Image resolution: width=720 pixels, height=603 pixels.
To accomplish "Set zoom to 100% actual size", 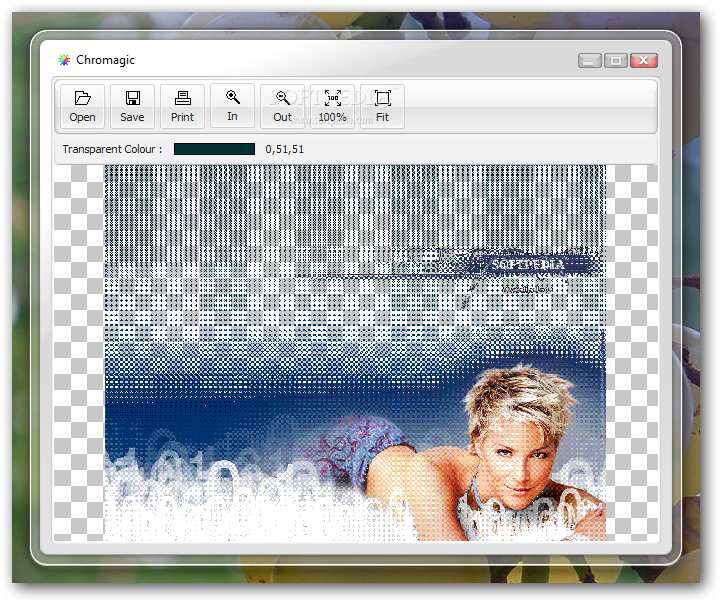I will [x=332, y=106].
